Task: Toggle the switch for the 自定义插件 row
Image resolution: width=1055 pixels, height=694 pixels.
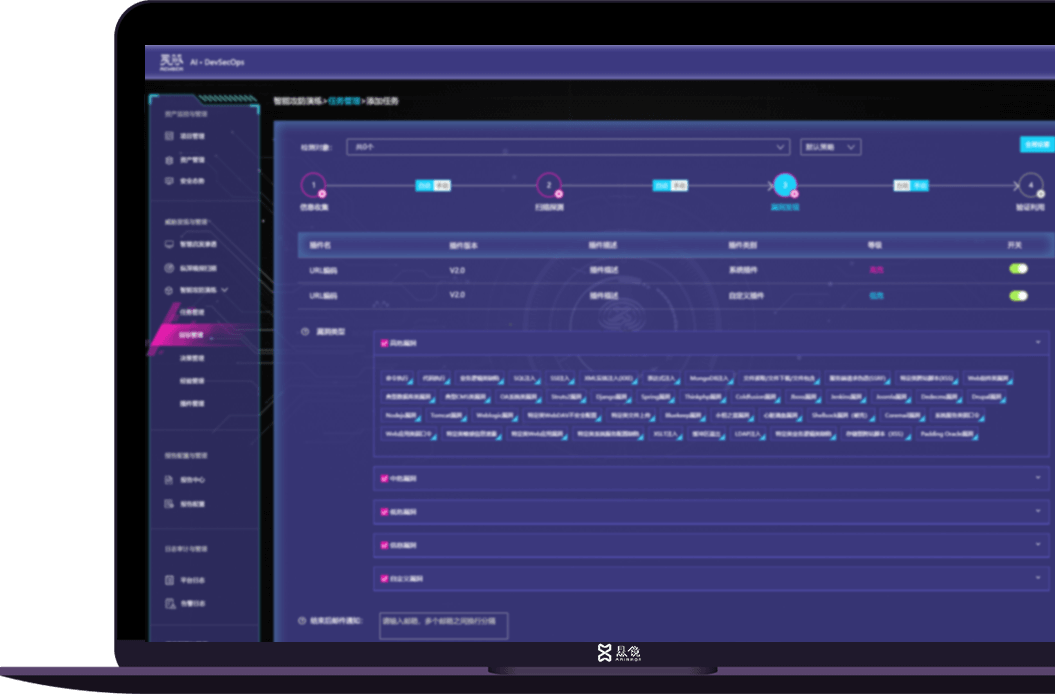Action: click(x=1018, y=295)
